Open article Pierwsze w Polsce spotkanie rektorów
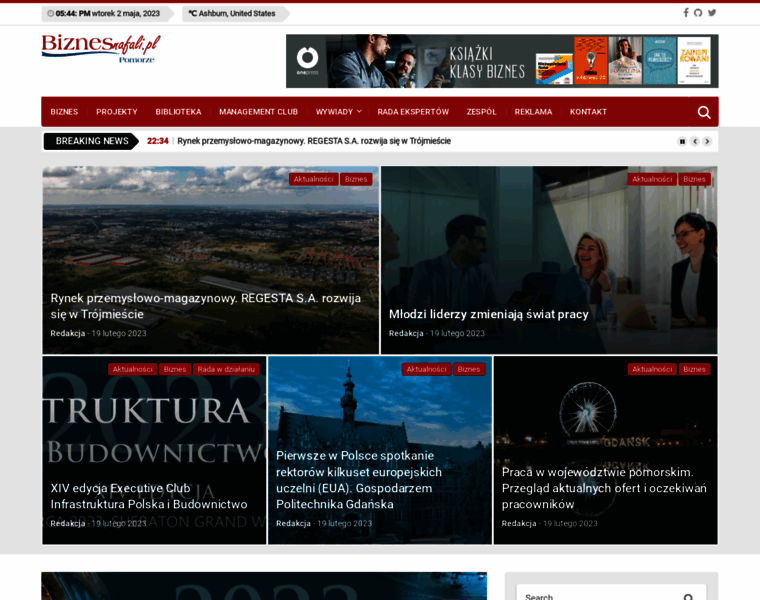The width and height of the screenshot is (760, 600). (x=359, y=480)
